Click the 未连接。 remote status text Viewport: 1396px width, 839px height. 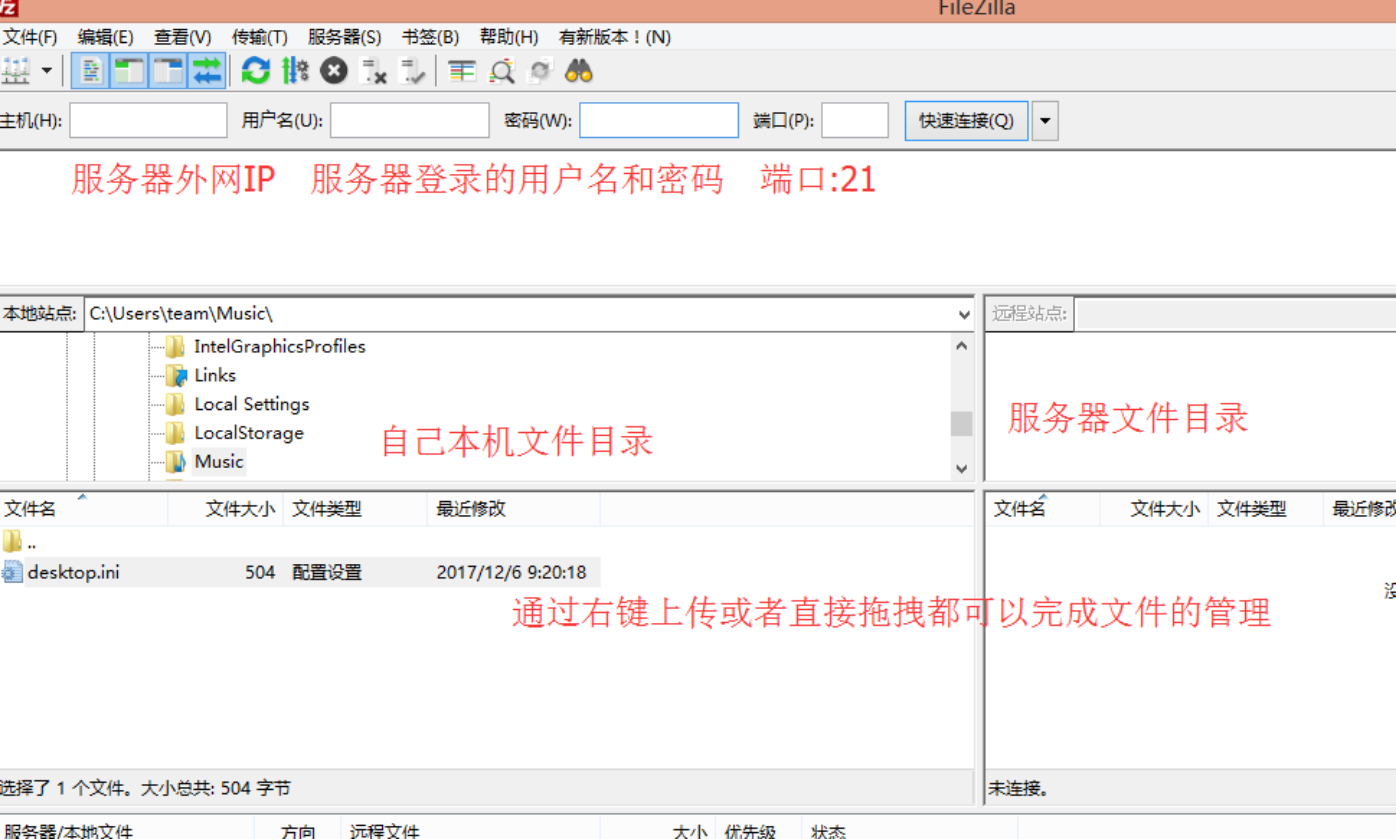1019,789
